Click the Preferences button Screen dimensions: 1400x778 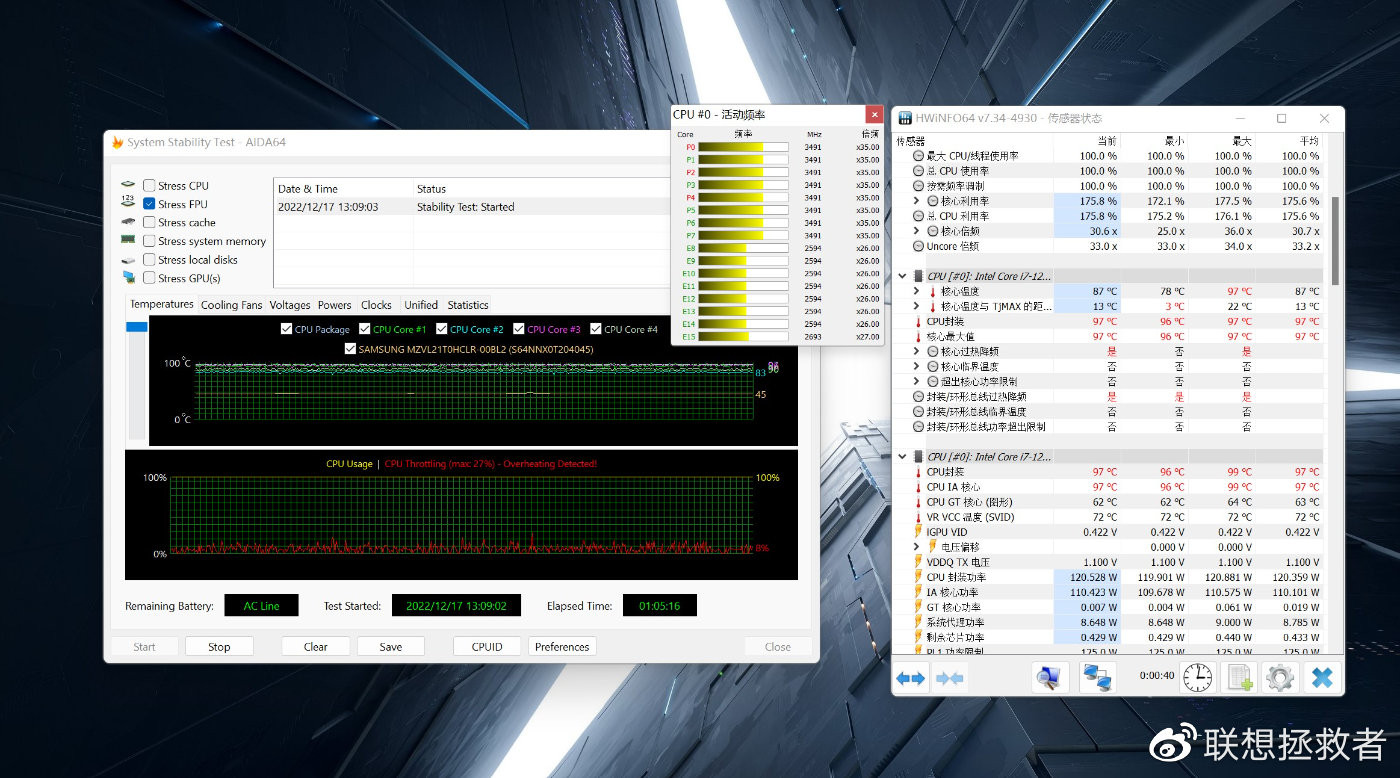coord(562,647)
